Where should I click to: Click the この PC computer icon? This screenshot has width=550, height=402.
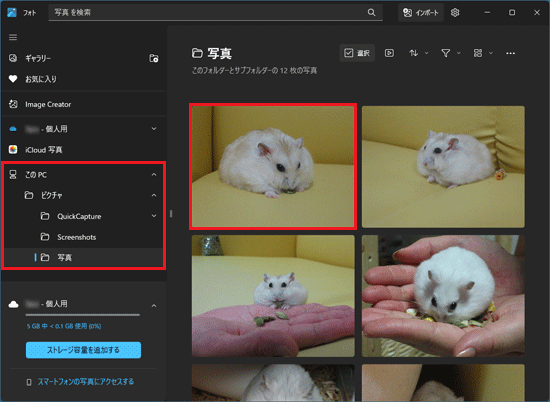[13, 174]
